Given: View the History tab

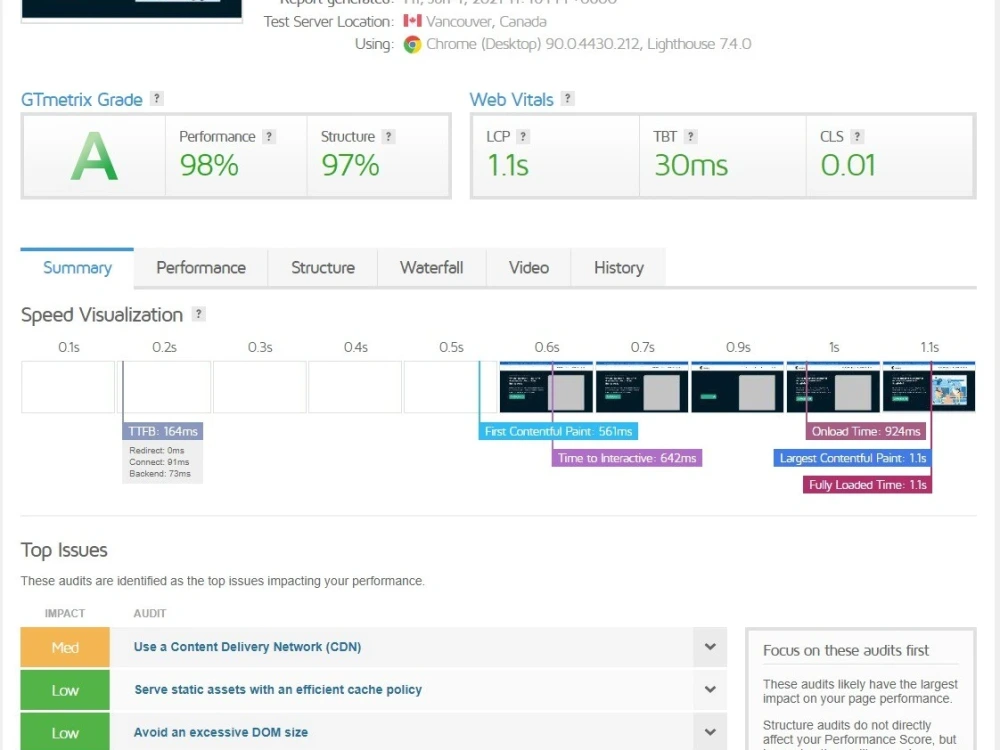Looking at the screenshot, I should pyautogui.click(x=619, y=268).
